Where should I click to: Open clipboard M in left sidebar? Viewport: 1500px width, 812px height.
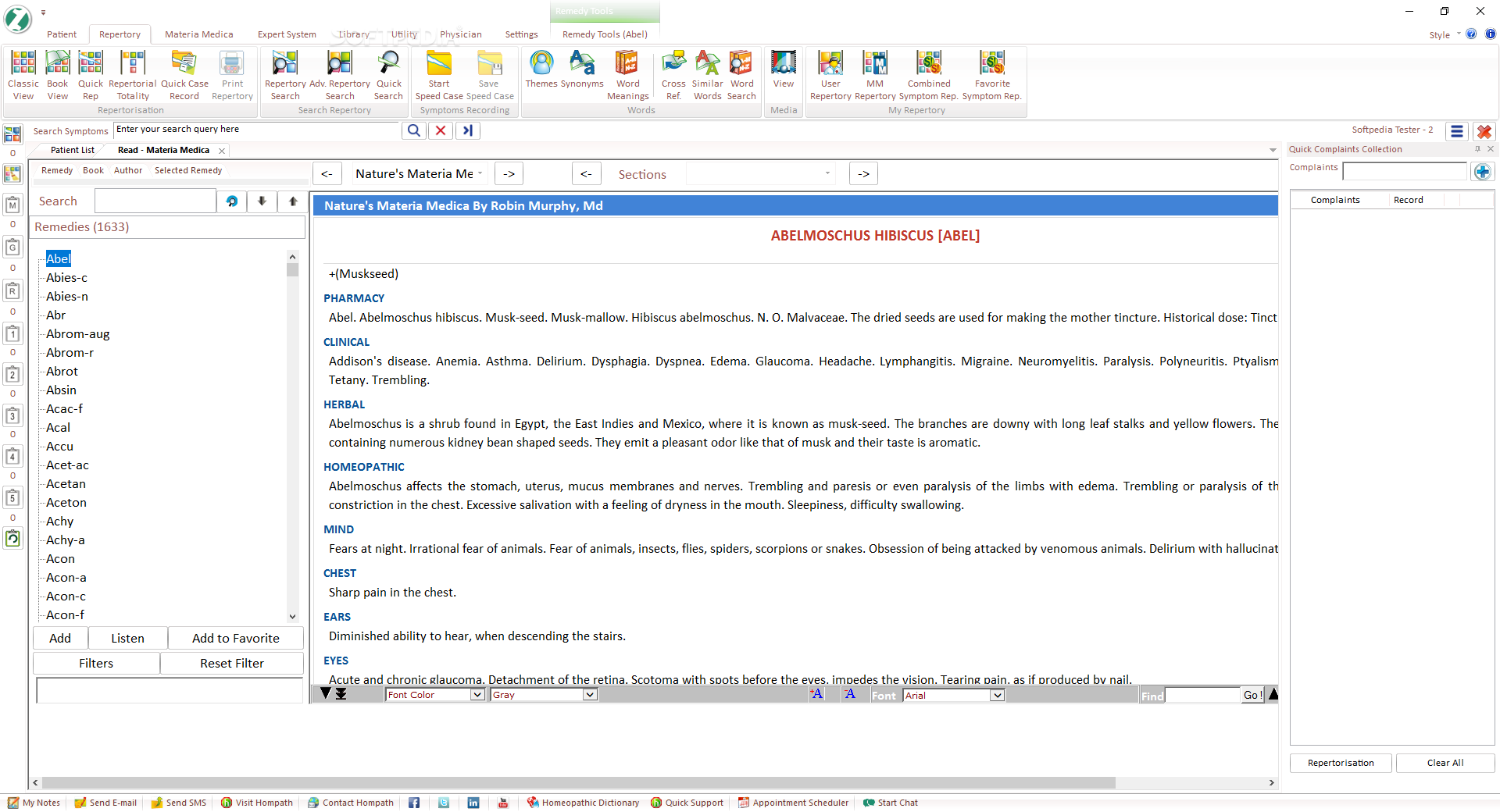pos(12,205)
